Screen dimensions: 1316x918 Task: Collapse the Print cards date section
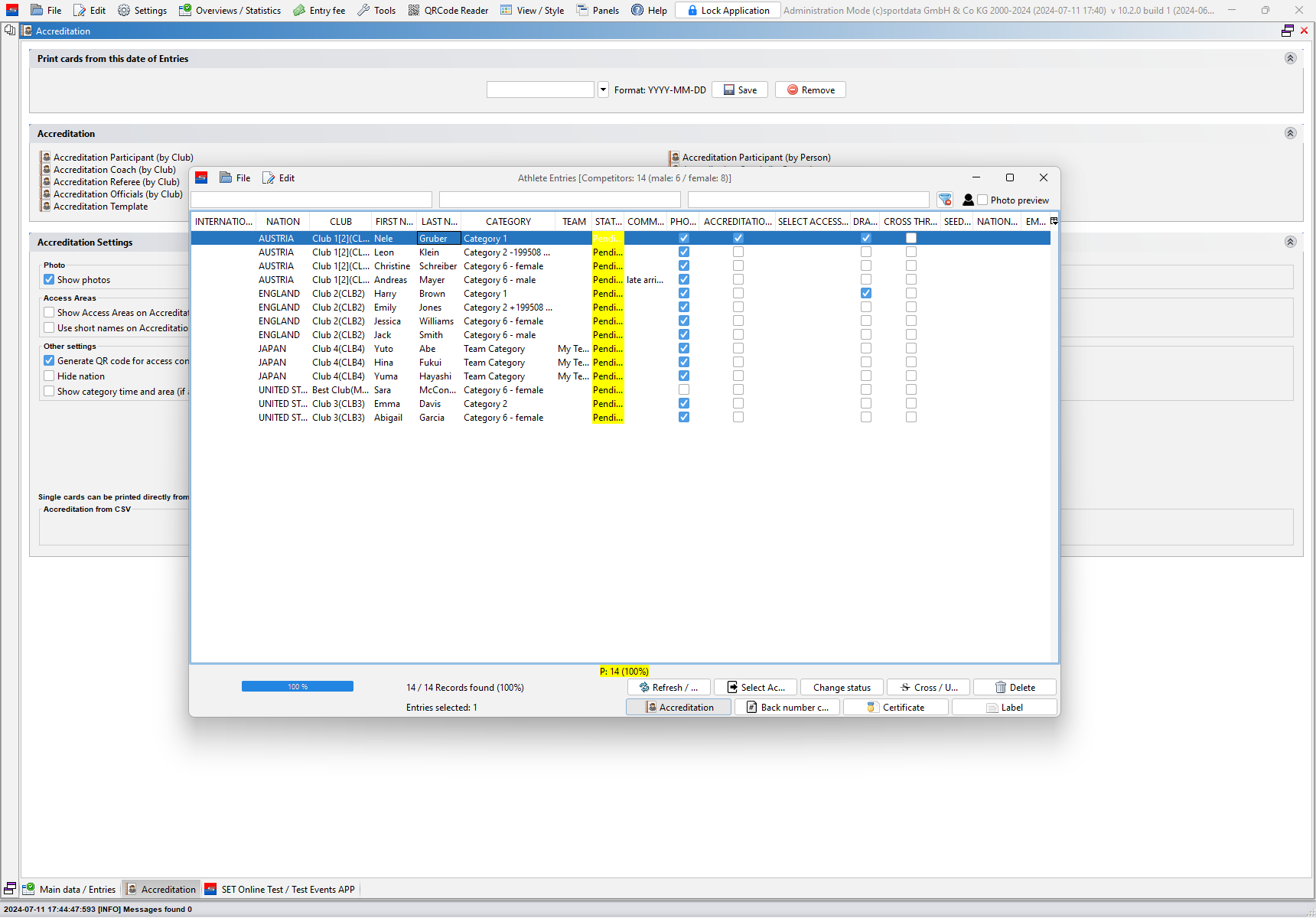[x=1290, y=59]
